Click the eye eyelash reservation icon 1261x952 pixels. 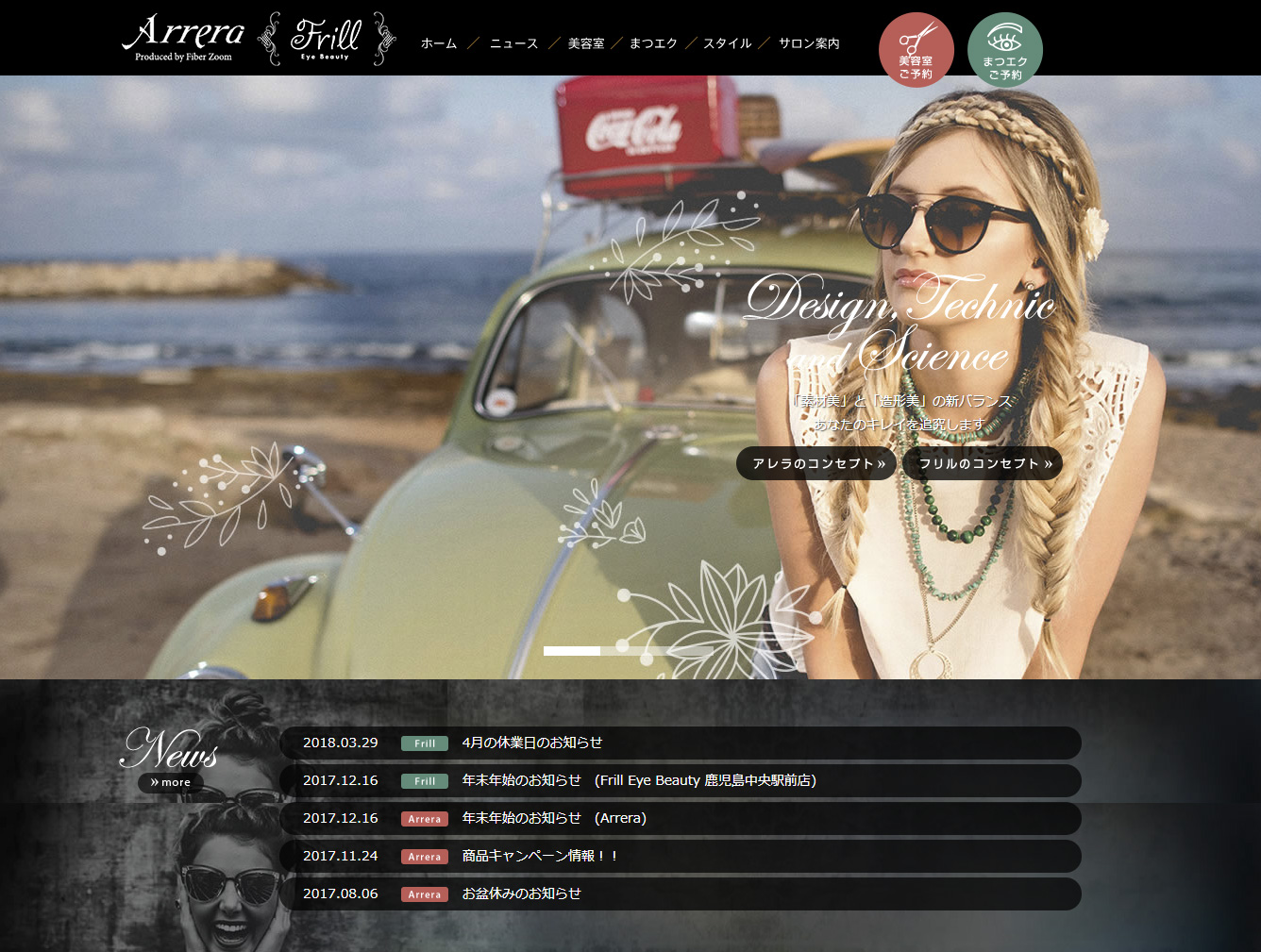[x=1004, y=50]
